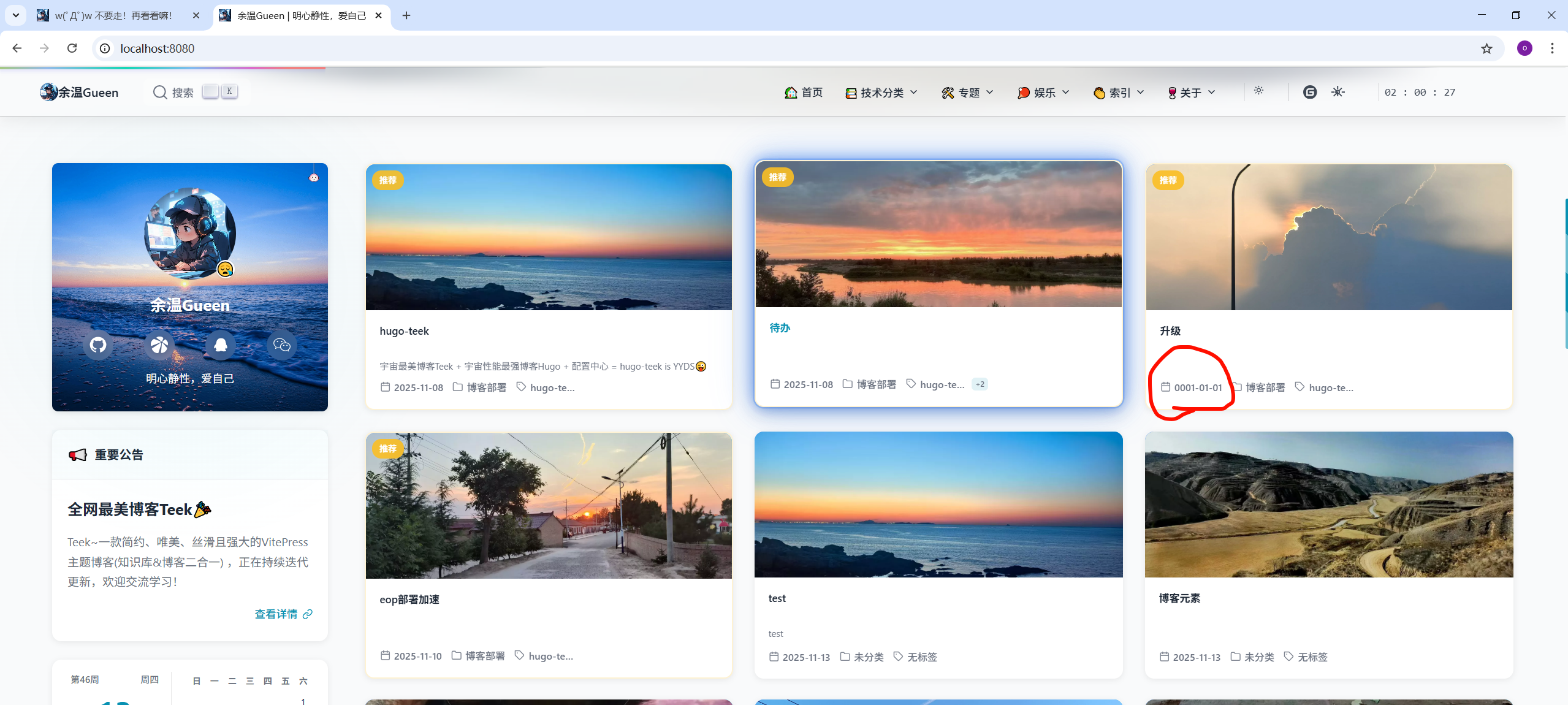
Task: Open the 博客元素 card thumbnail
Action: [x=1328, y=505]
